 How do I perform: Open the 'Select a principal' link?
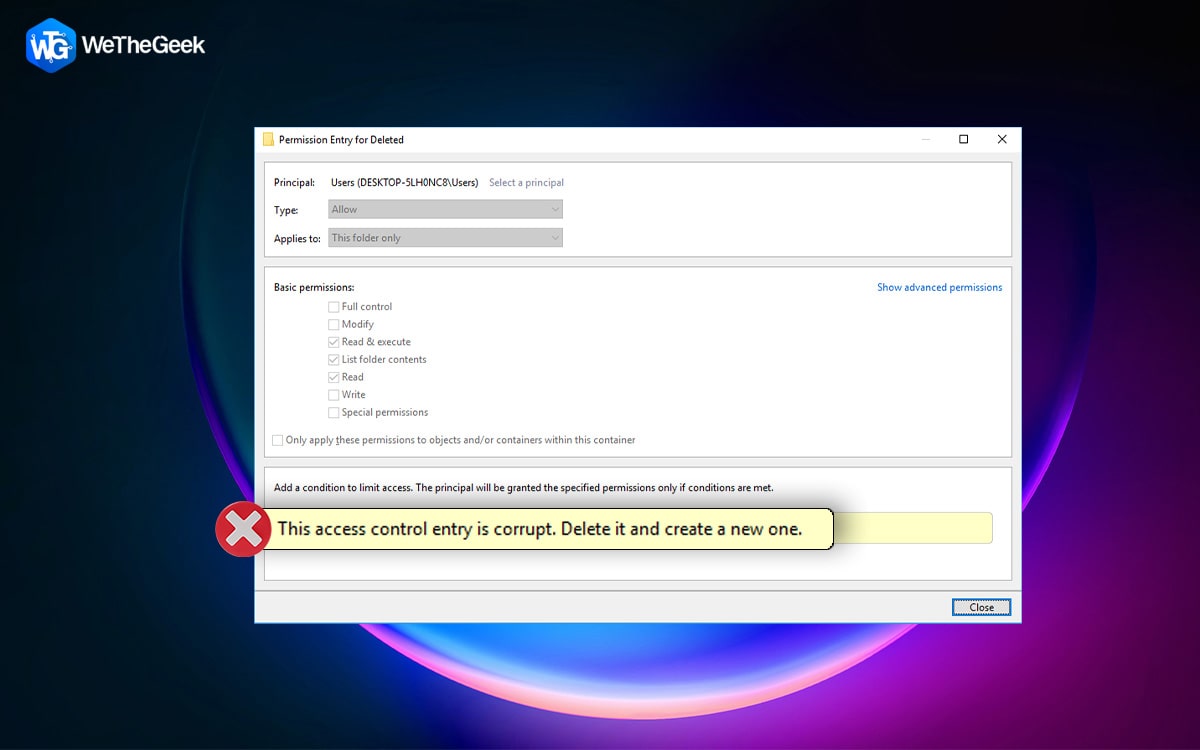(x=526, y=182)
